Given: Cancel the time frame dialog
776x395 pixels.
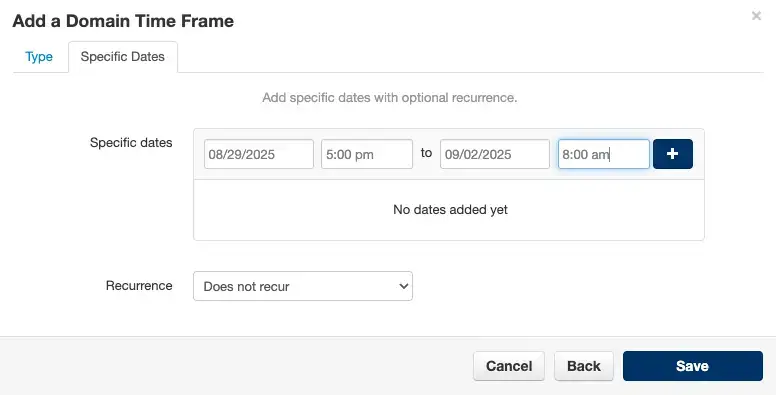Looking at the screenshot, I should 509,366.
